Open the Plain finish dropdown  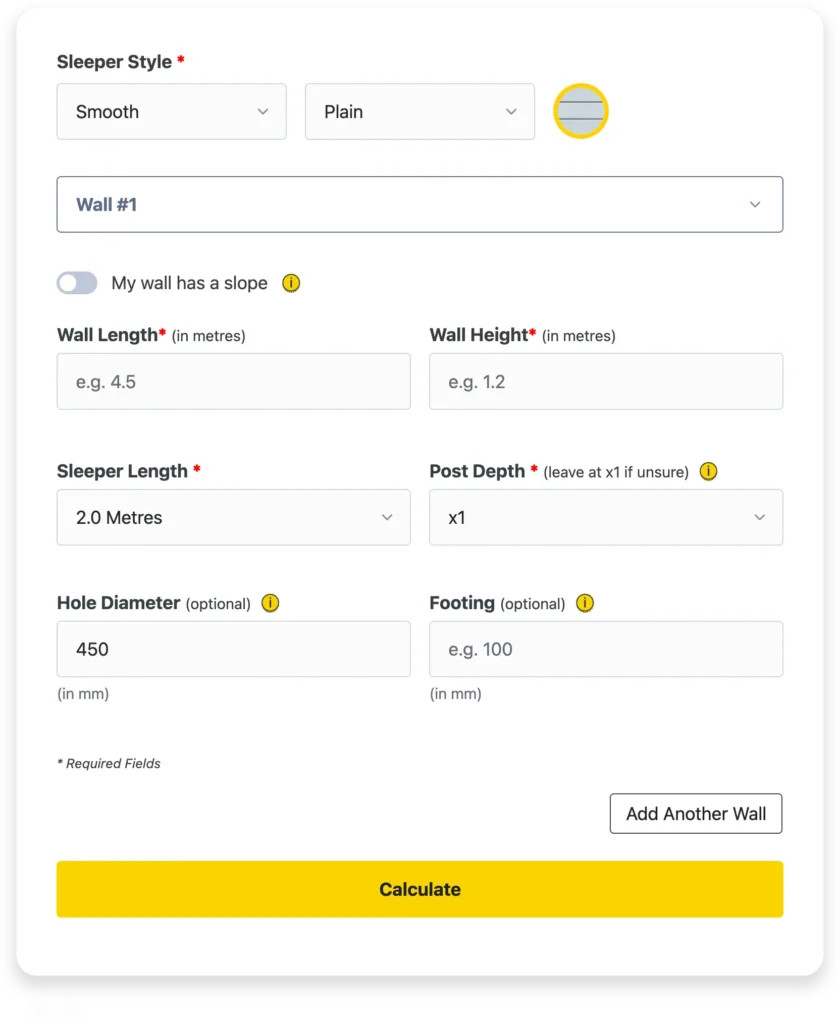[419, 111]
